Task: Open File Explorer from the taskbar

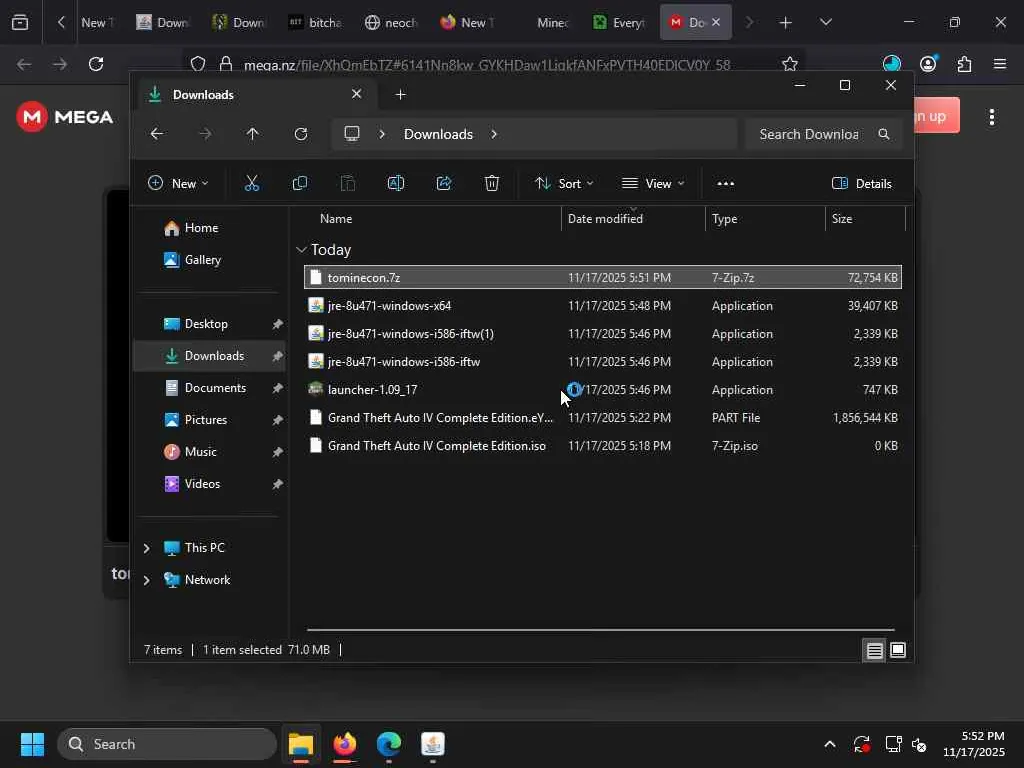Action: pos(301,744)
